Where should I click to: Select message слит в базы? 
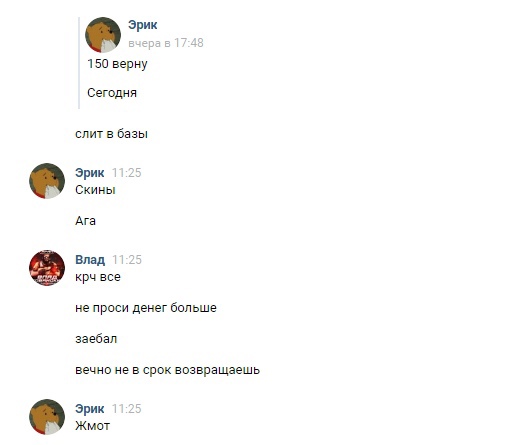[x=111, y=134]
